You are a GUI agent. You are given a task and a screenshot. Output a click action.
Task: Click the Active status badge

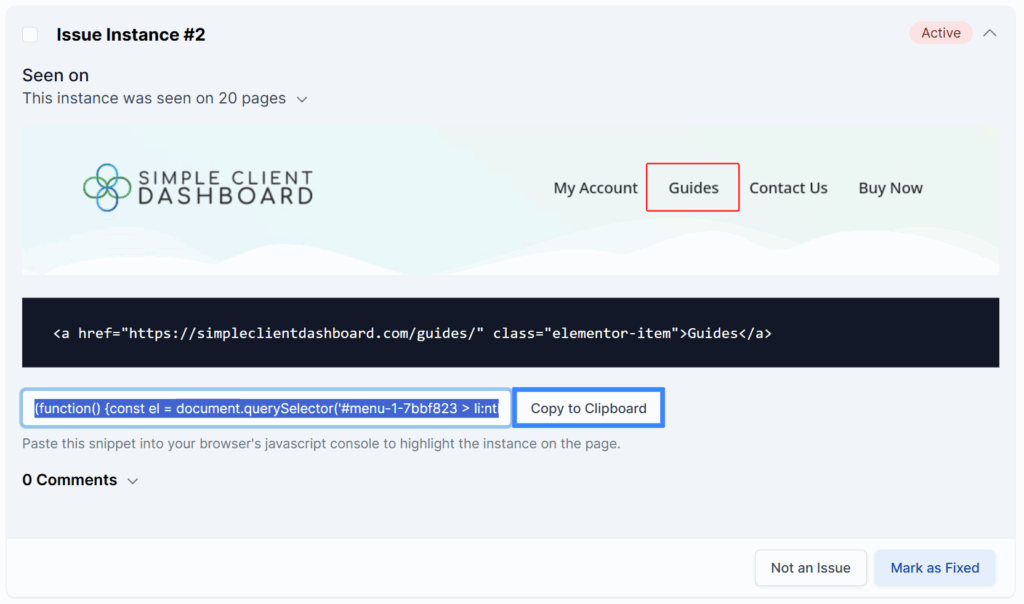(940, 33)
